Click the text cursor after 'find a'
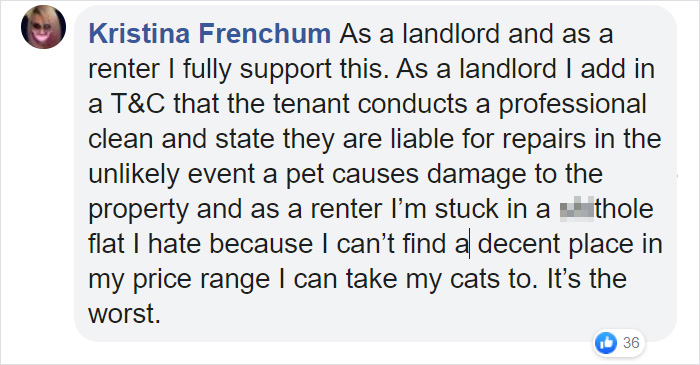 pos(469,245)
